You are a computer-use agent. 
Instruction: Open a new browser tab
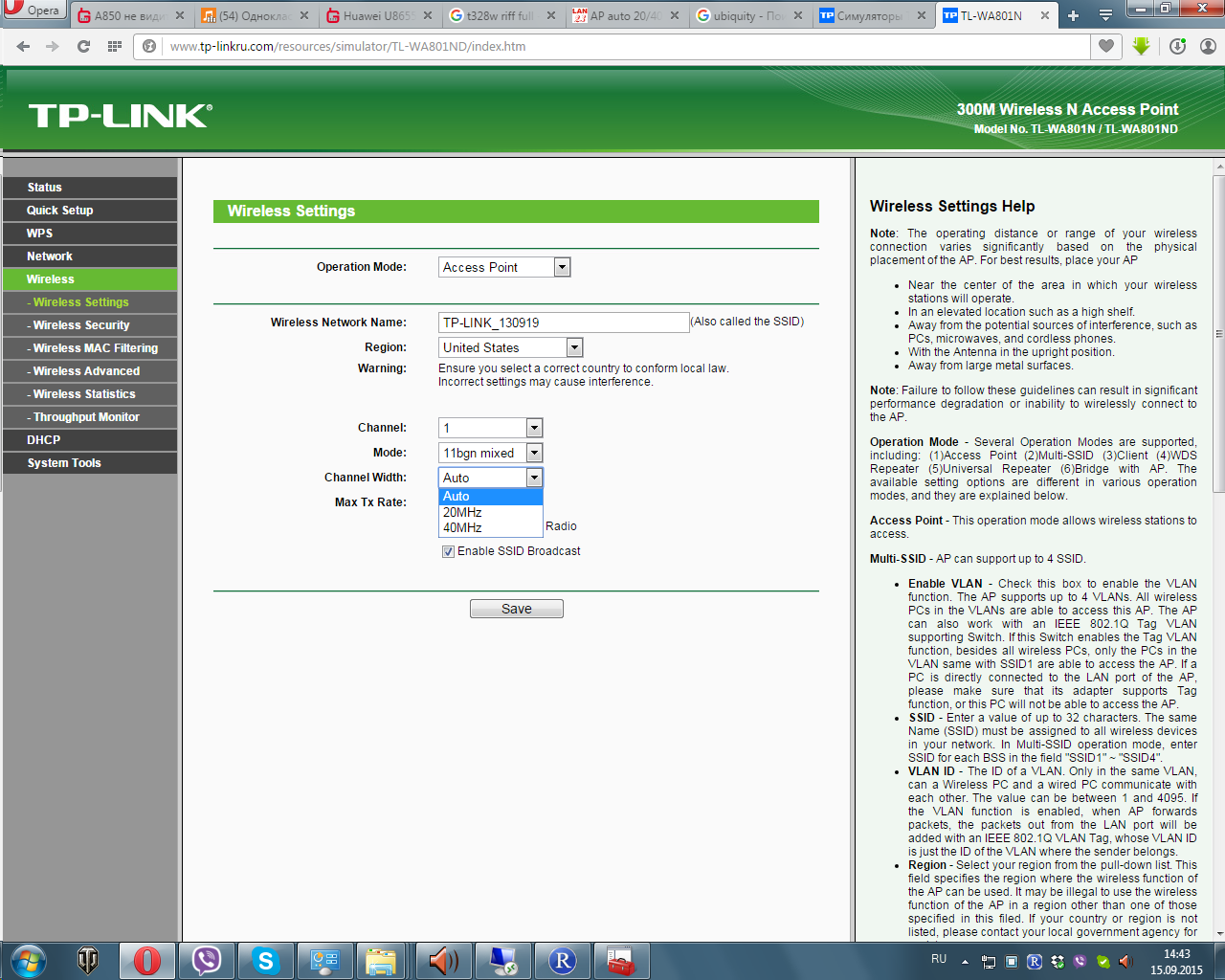click(1073, 15)
